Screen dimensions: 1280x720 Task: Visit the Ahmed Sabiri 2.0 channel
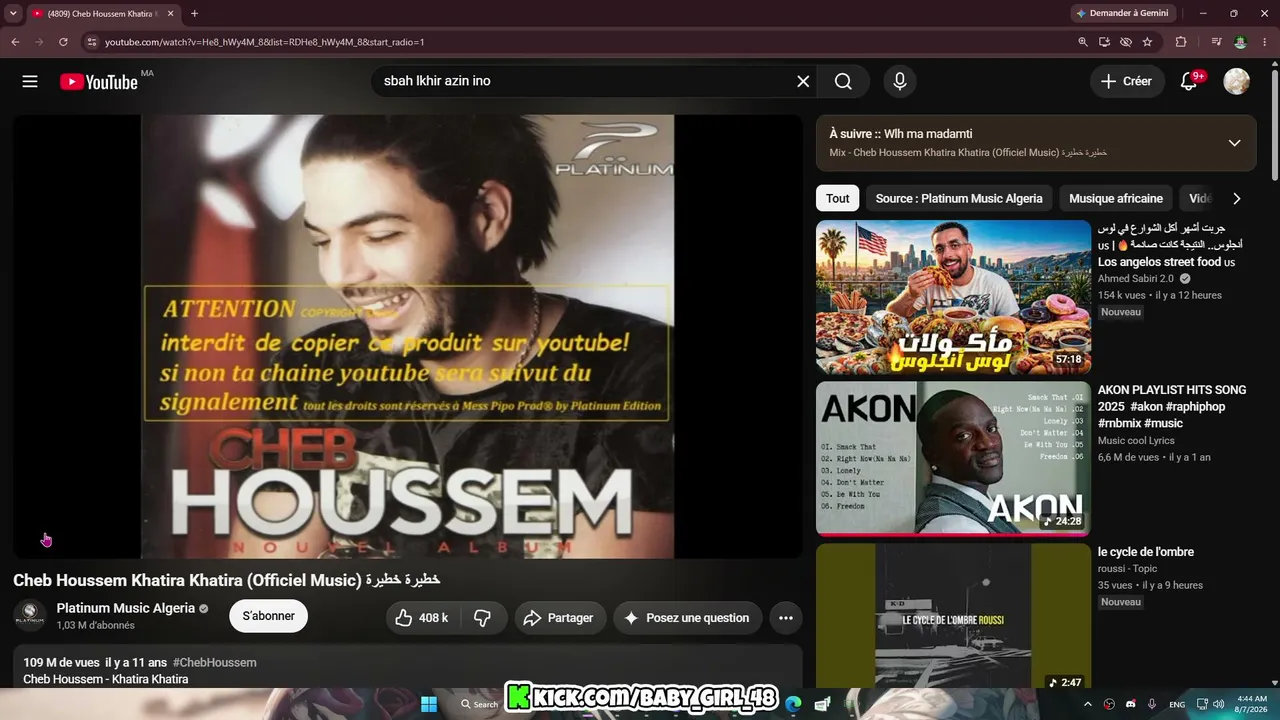click(x=1136, y=278)
